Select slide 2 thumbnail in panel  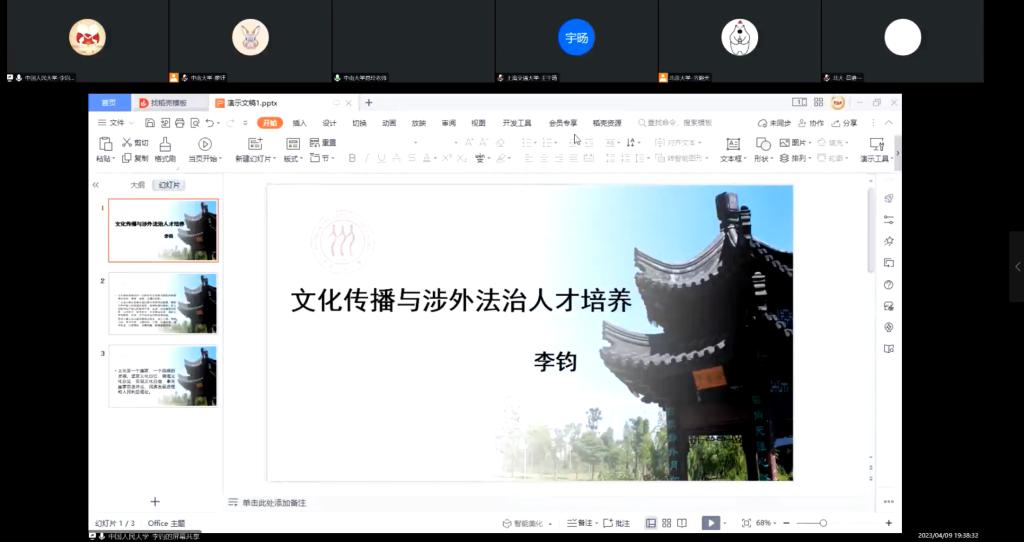[x=163, y=304]
